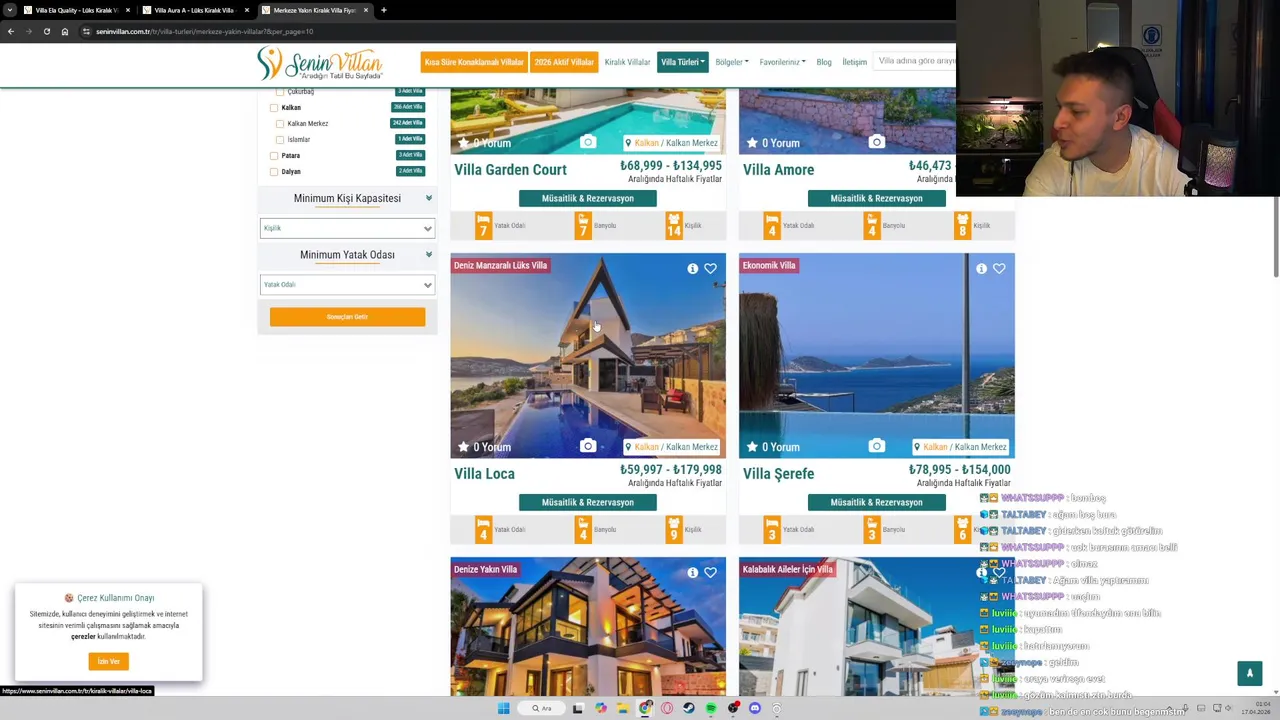
Task: Click the page vertical scrollbar thumb
Action: coord(1276,237)
